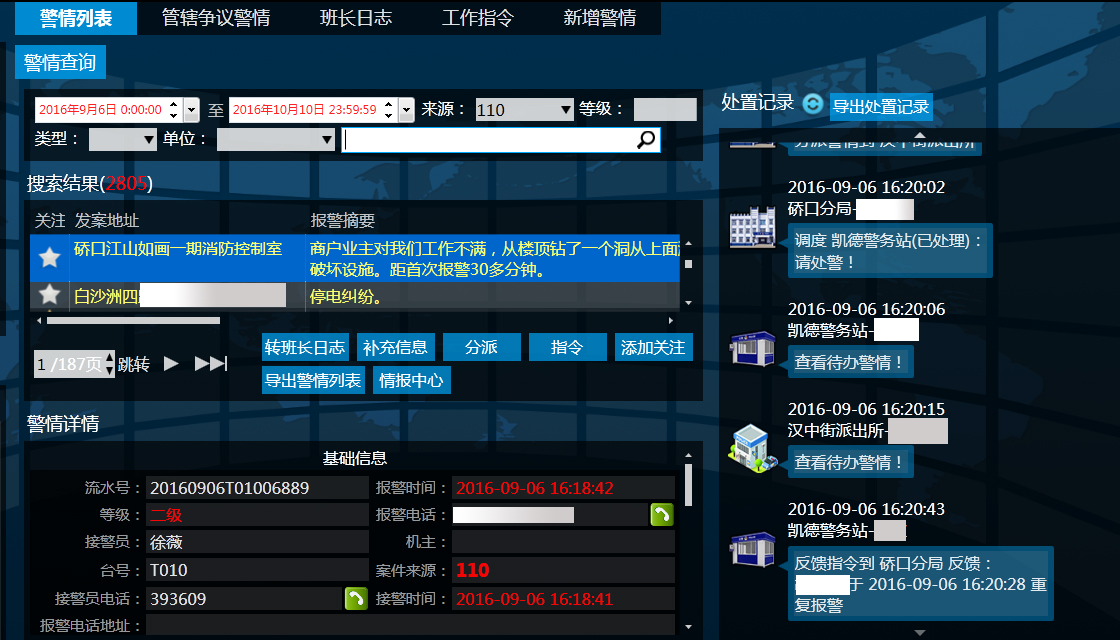This screenshot has height=640, width=1120.
Task: Open the 新增警情 tab
Action: click(x=599, y=18)
